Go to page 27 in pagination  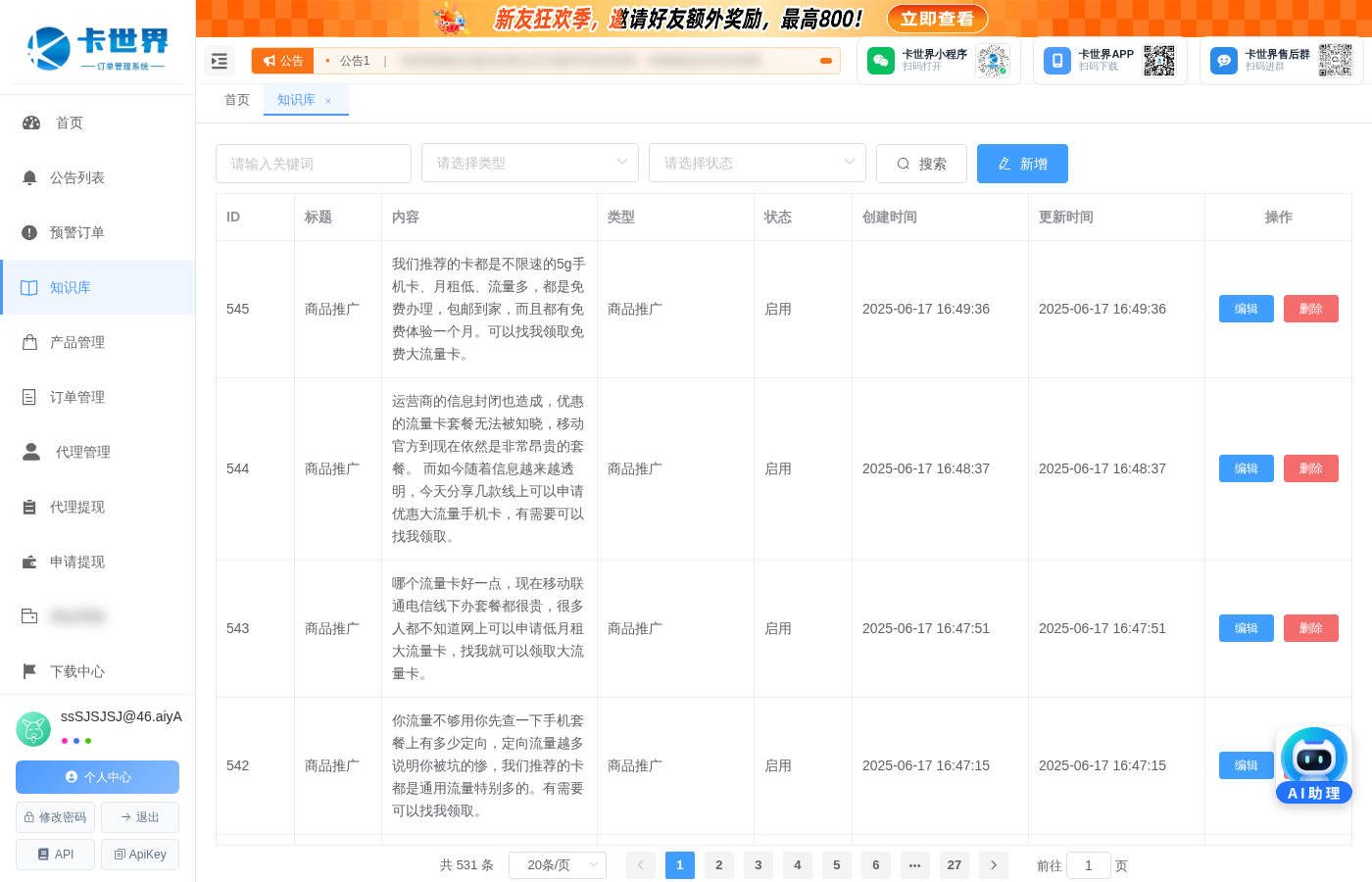[955, 865]
